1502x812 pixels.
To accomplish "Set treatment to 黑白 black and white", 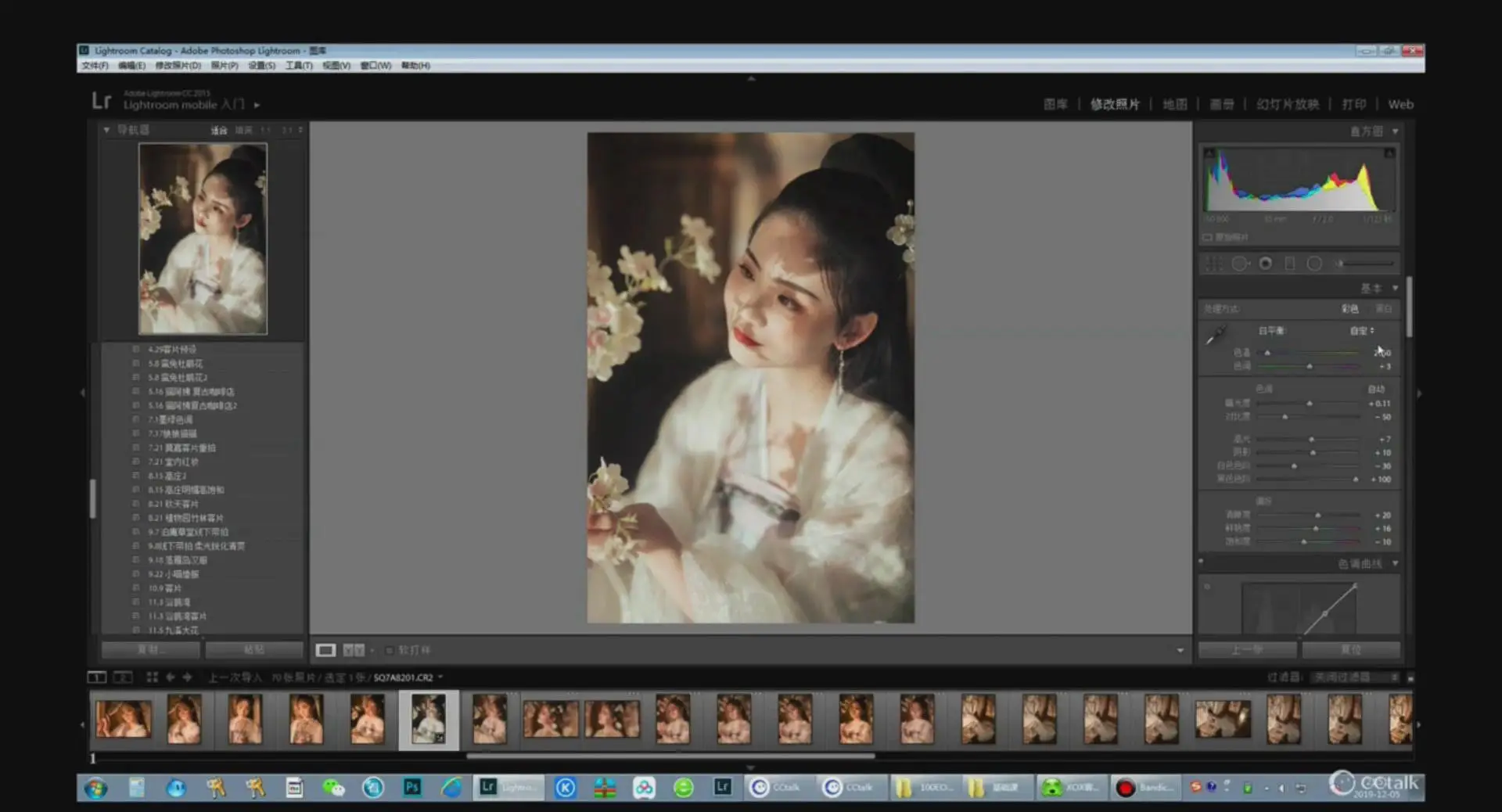I will coord(1384,309).
